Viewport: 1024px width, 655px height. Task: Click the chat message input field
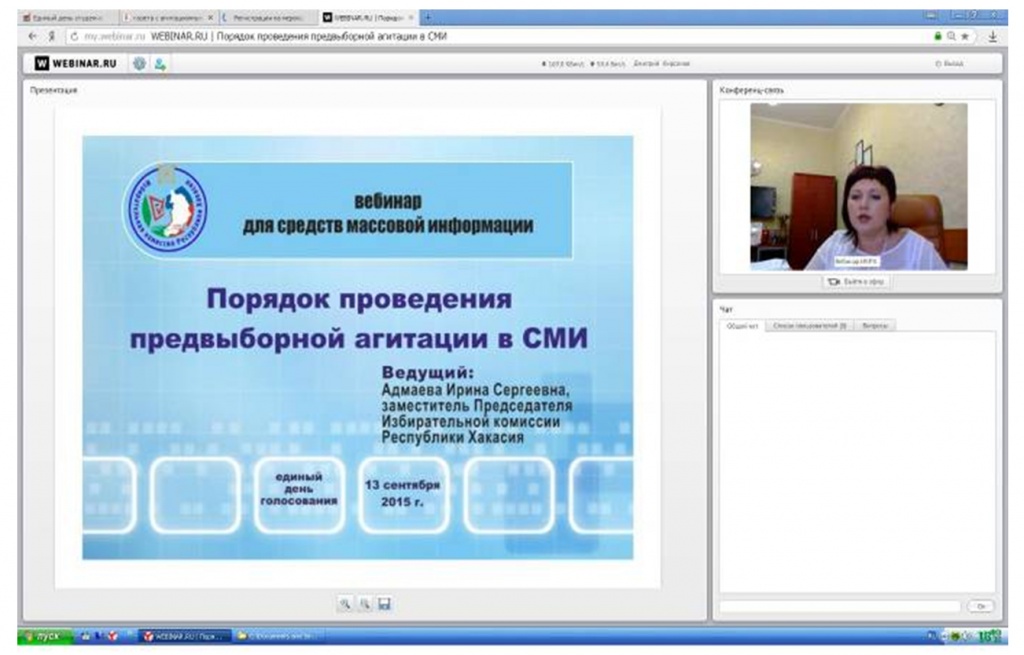840,607
